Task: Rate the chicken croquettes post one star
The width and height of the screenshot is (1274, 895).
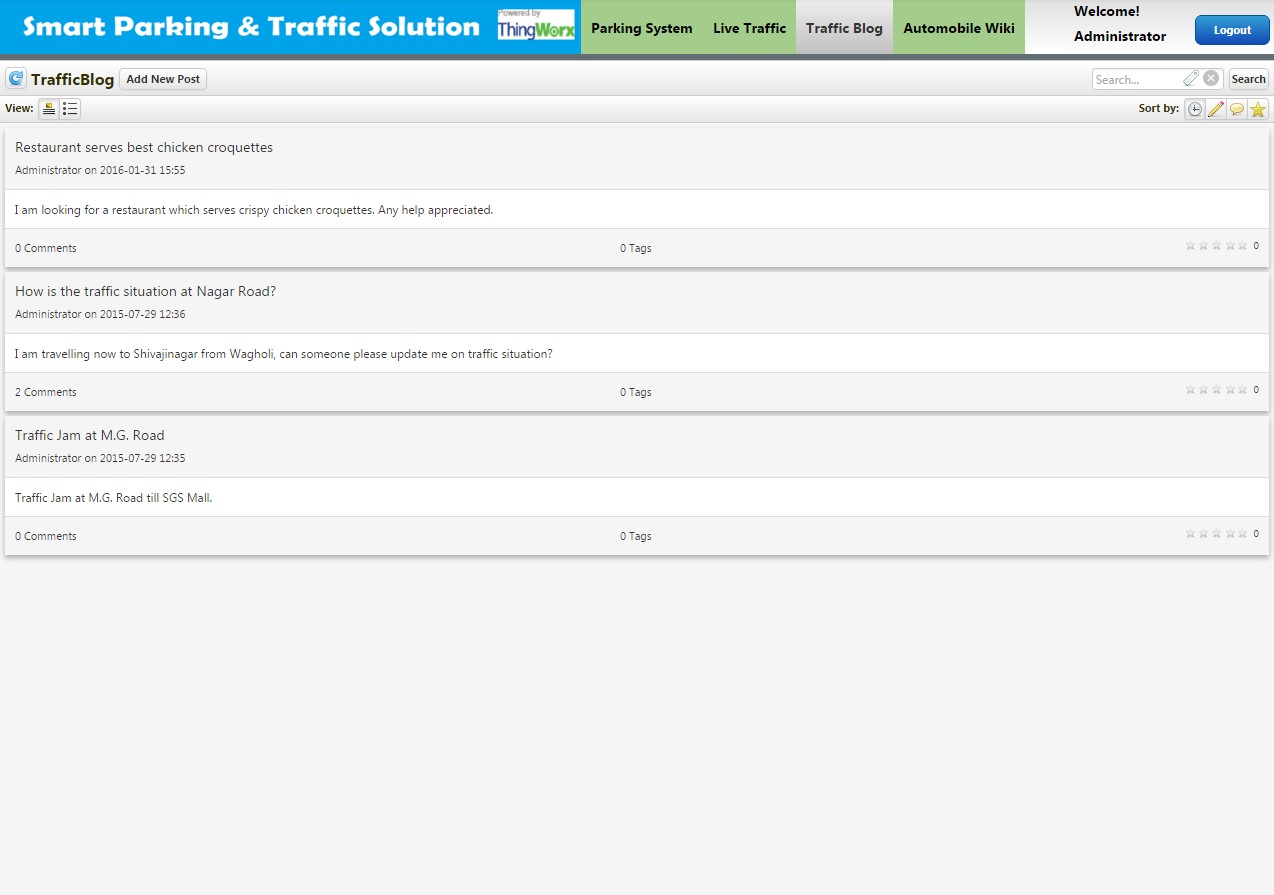Action: point(1191,245)
